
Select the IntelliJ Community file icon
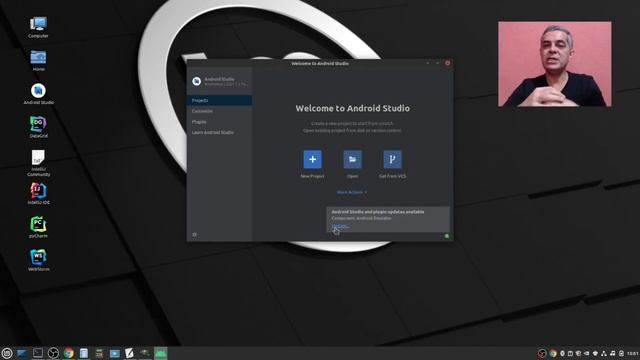point(38,163)
